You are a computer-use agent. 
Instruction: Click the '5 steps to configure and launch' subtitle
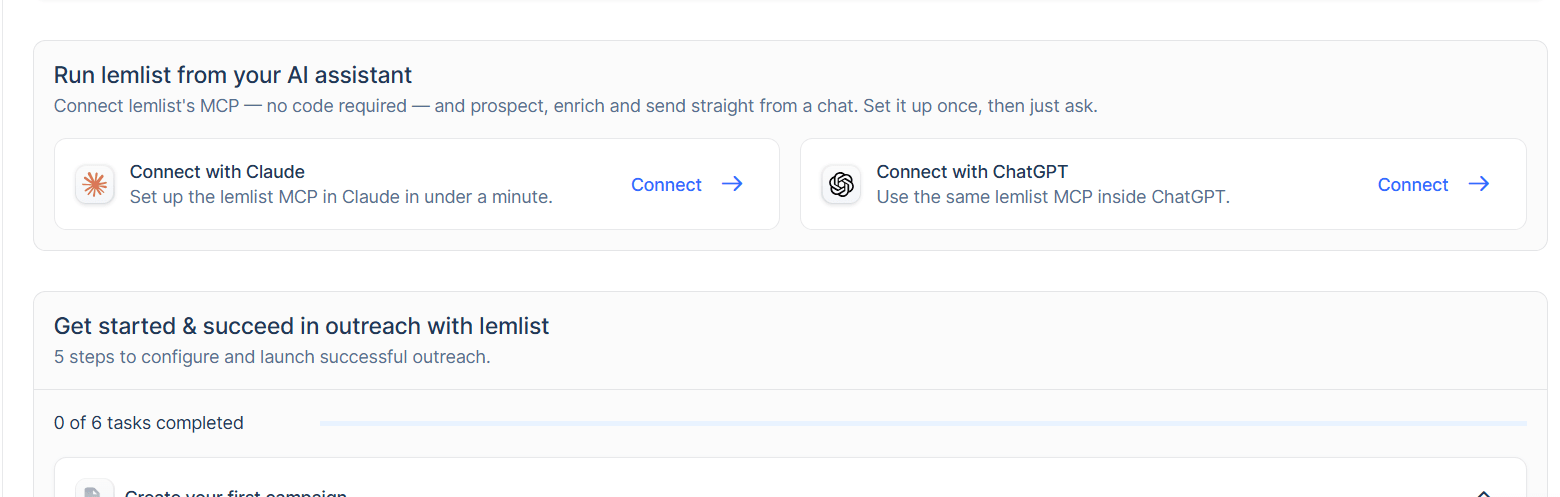(x=272, y=357)
